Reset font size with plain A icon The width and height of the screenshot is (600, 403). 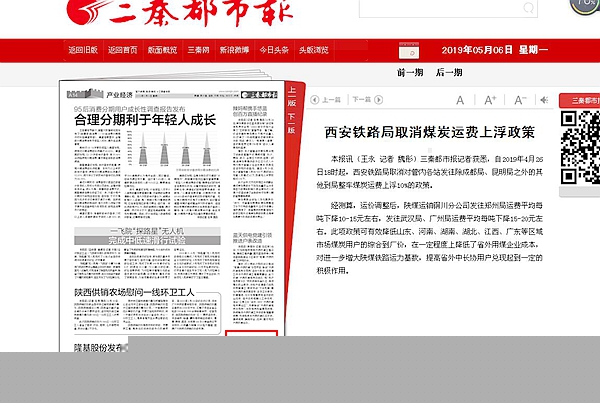tap(460, 100)
